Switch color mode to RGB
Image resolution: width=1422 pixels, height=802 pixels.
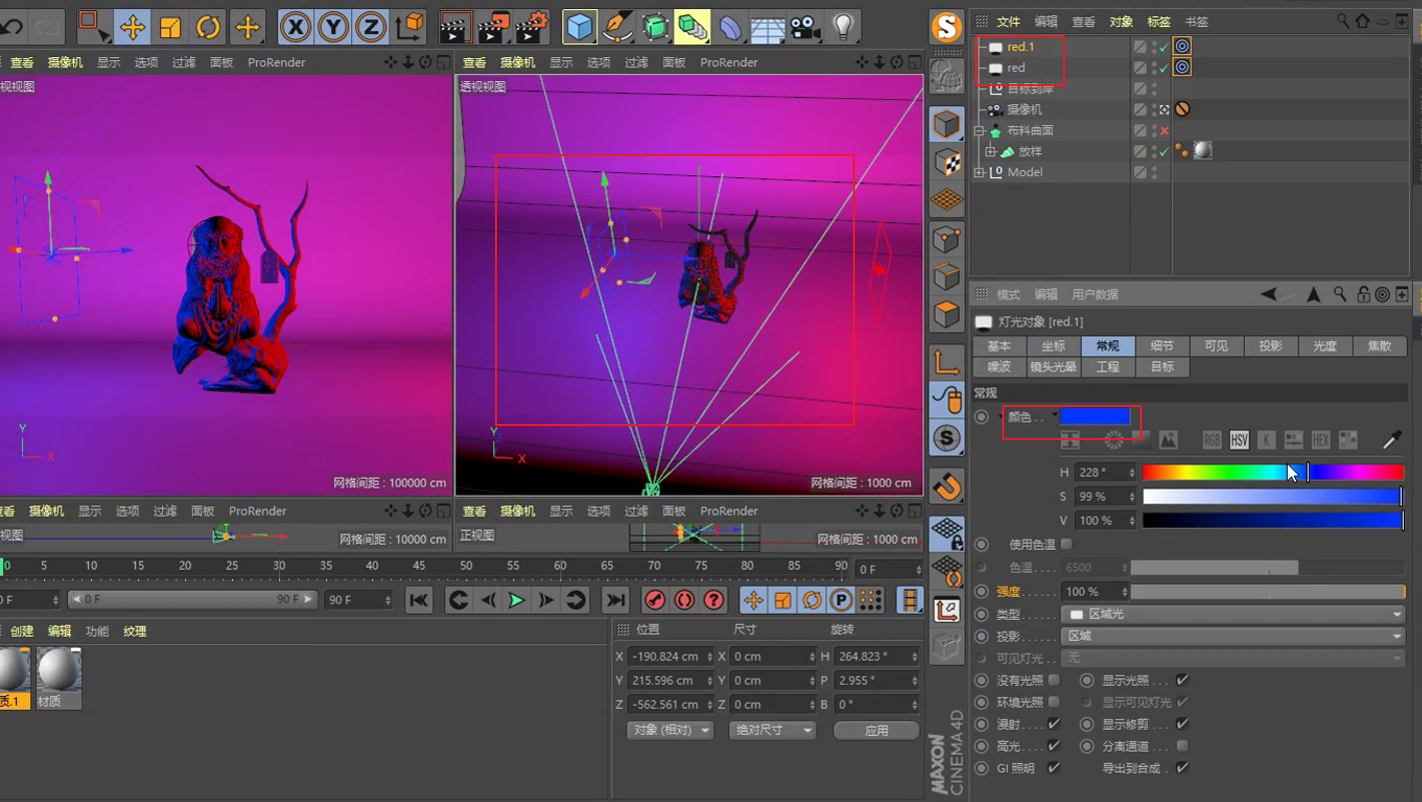point(1212,440)
